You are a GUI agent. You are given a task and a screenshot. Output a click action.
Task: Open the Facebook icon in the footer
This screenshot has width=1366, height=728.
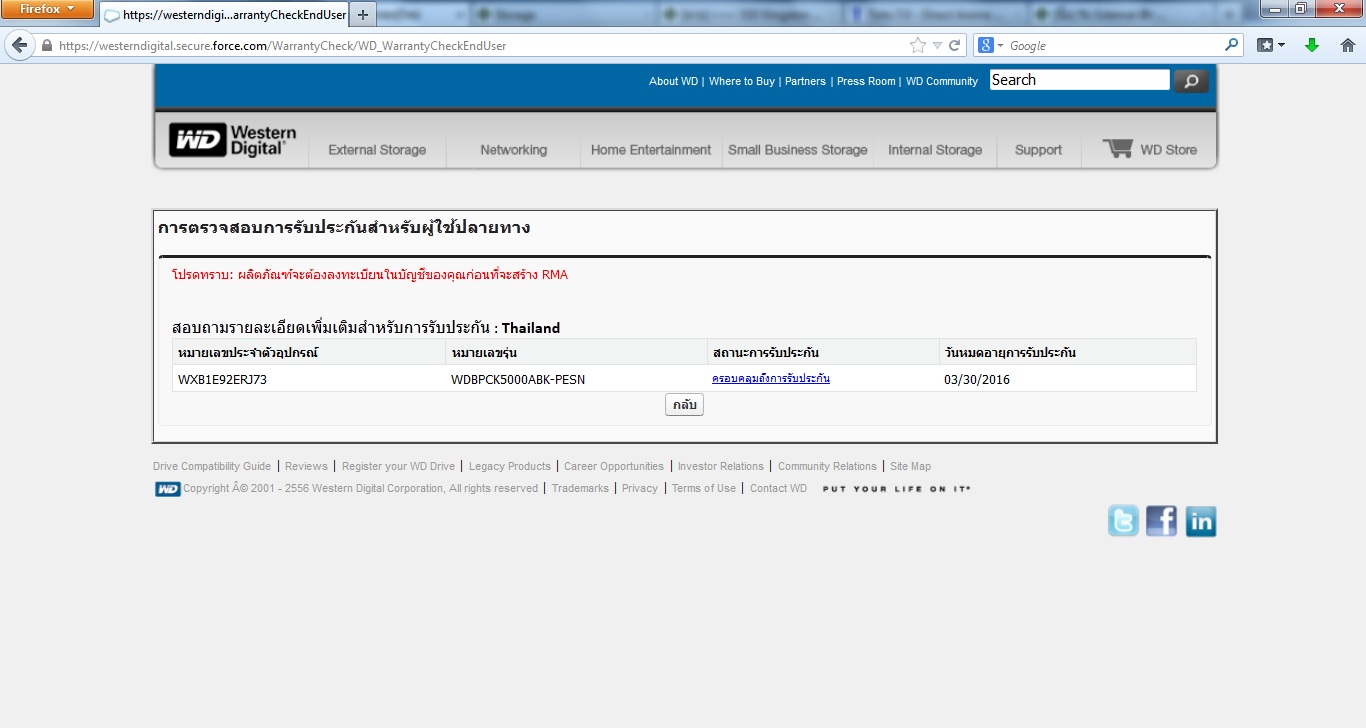click(1161, 521)
